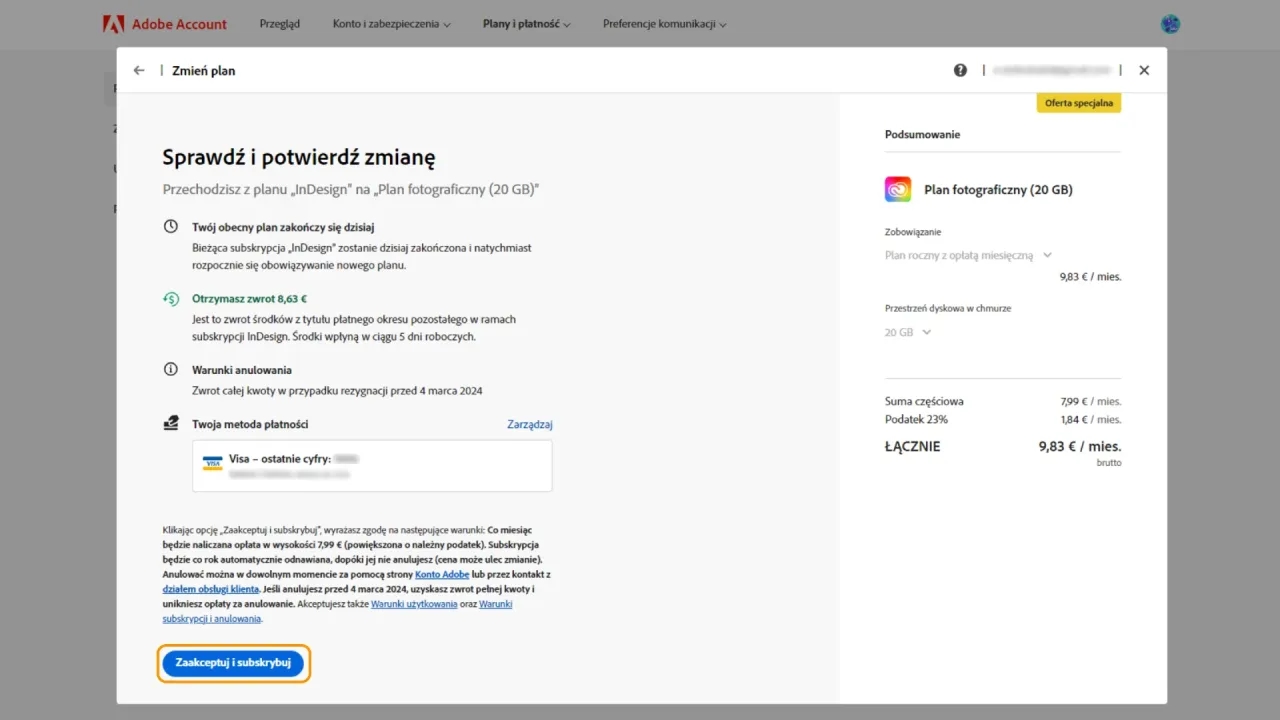Open the help question mark icon
Image resolution: width=1280 pixels, height=720 pixels.
[960, 70]
